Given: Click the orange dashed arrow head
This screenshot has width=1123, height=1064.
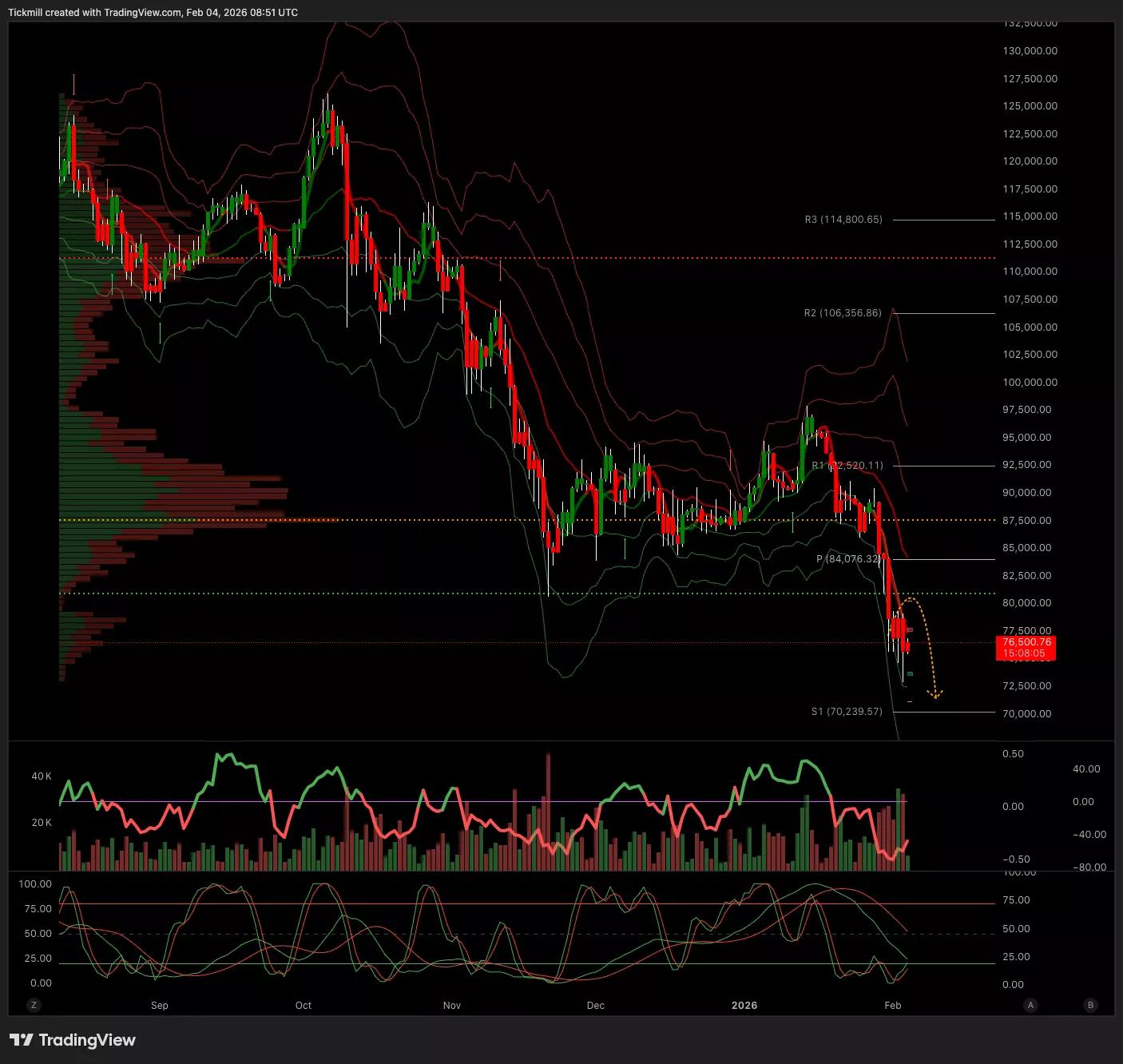Looking at the screenshot, I should point(935,693).
